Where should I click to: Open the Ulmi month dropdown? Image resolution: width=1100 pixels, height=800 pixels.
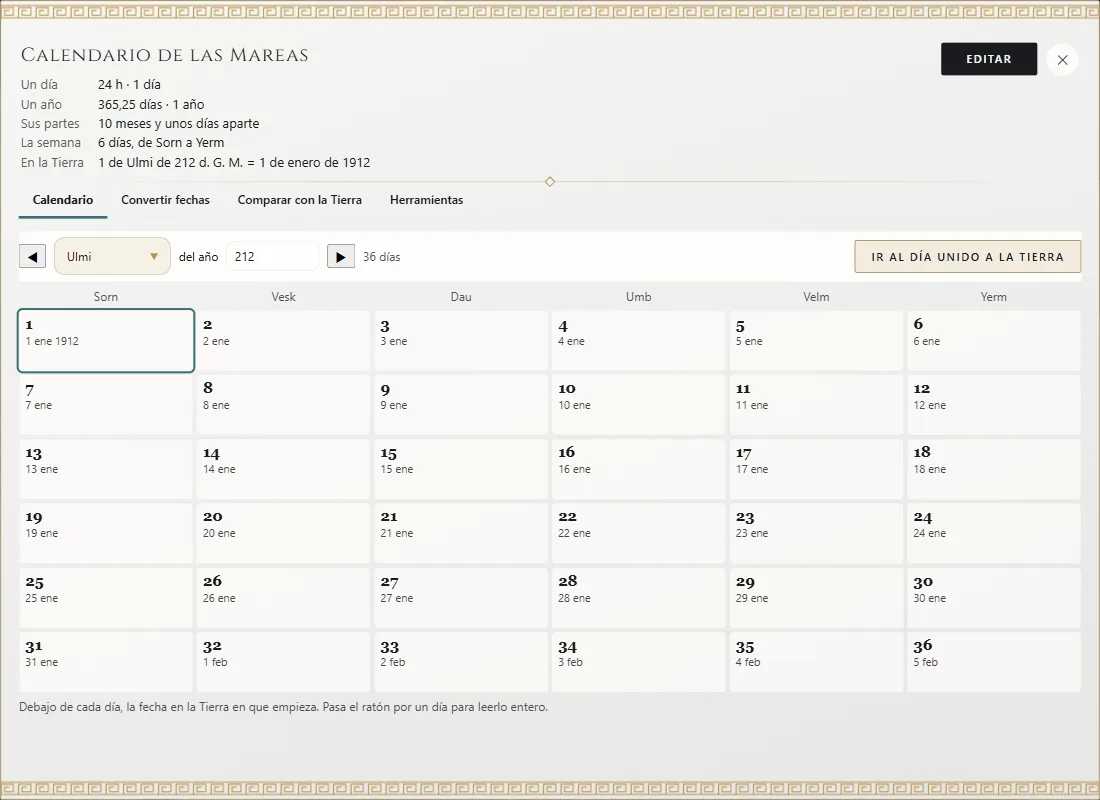[x=112, y=256]
